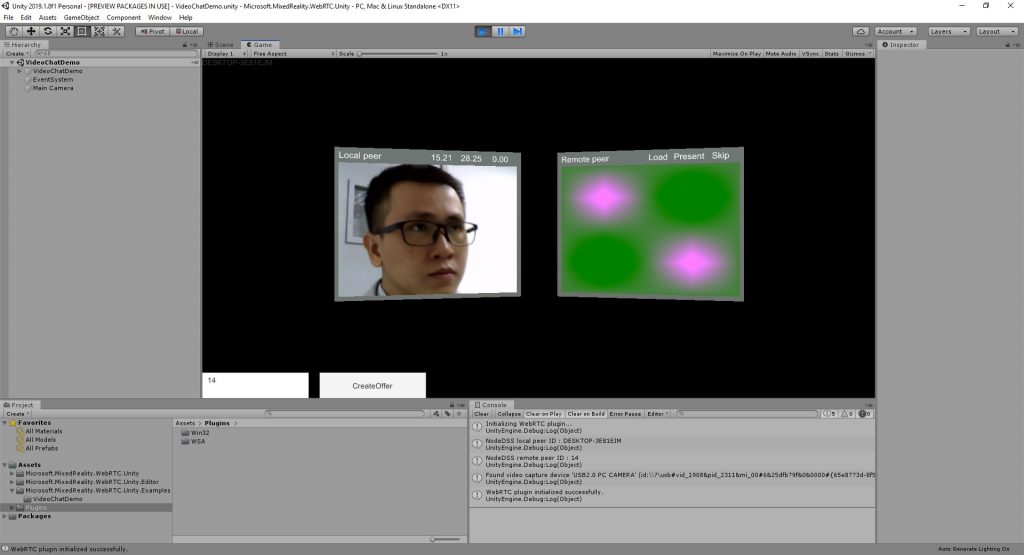Collapse VideoChatDemo scene root
This screenshot has width=1024, height=555.
[12, 63]
